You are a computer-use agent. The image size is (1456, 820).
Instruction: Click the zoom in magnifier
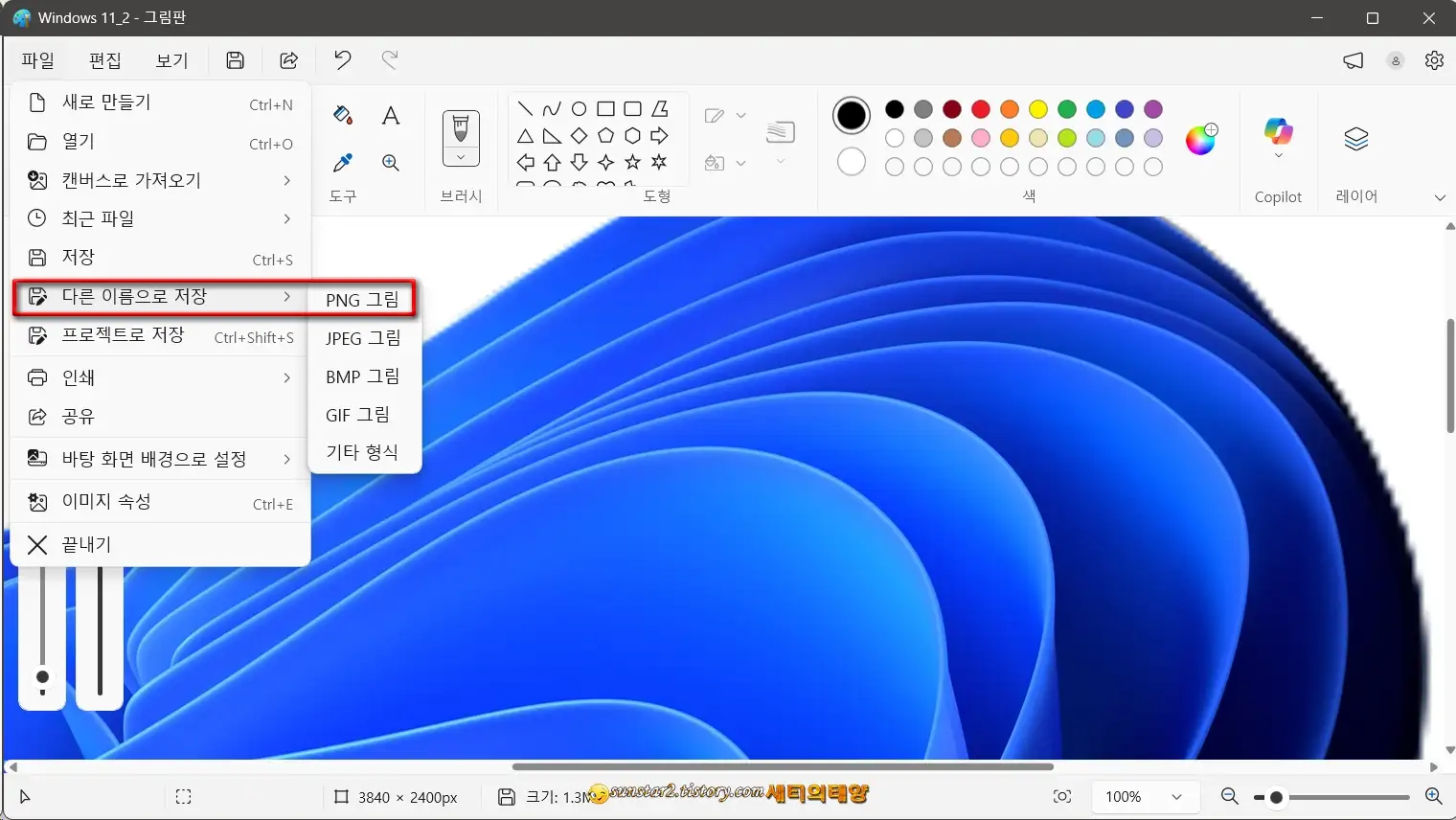click(1433, 796)
